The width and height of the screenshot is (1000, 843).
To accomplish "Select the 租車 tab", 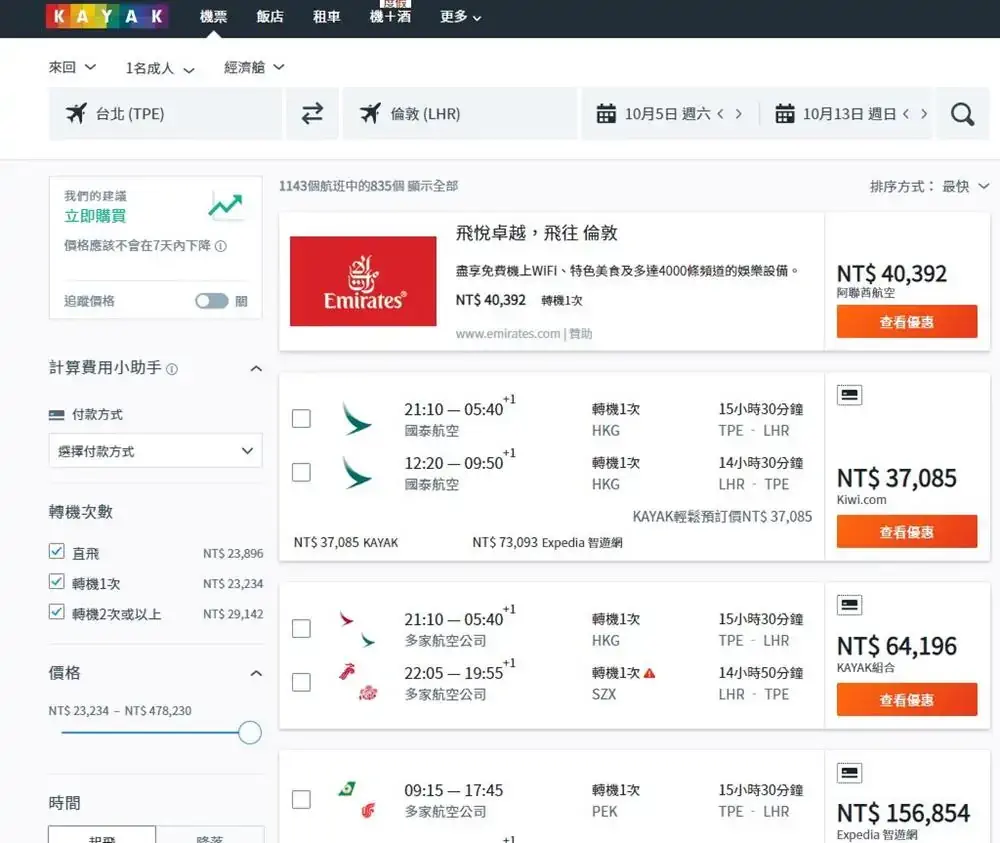I will pyautogui.click(x=327, y=17).
